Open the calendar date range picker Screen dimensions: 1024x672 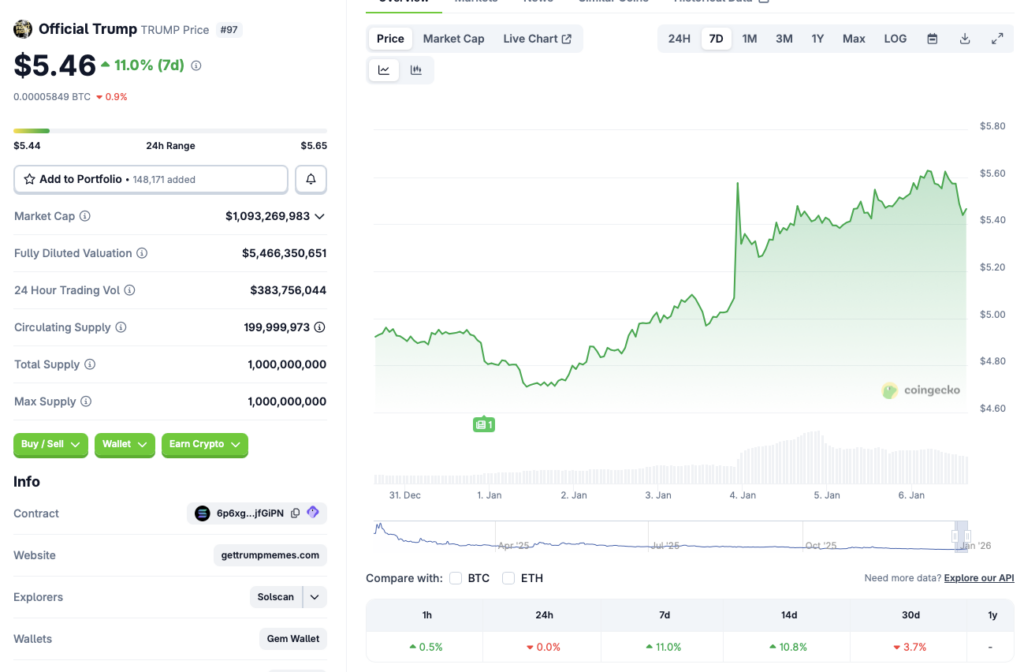pyautogui.click(x=934, y=38)
